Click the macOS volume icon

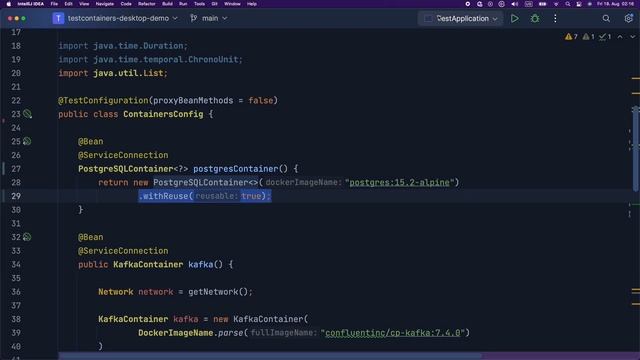(515, 4)
